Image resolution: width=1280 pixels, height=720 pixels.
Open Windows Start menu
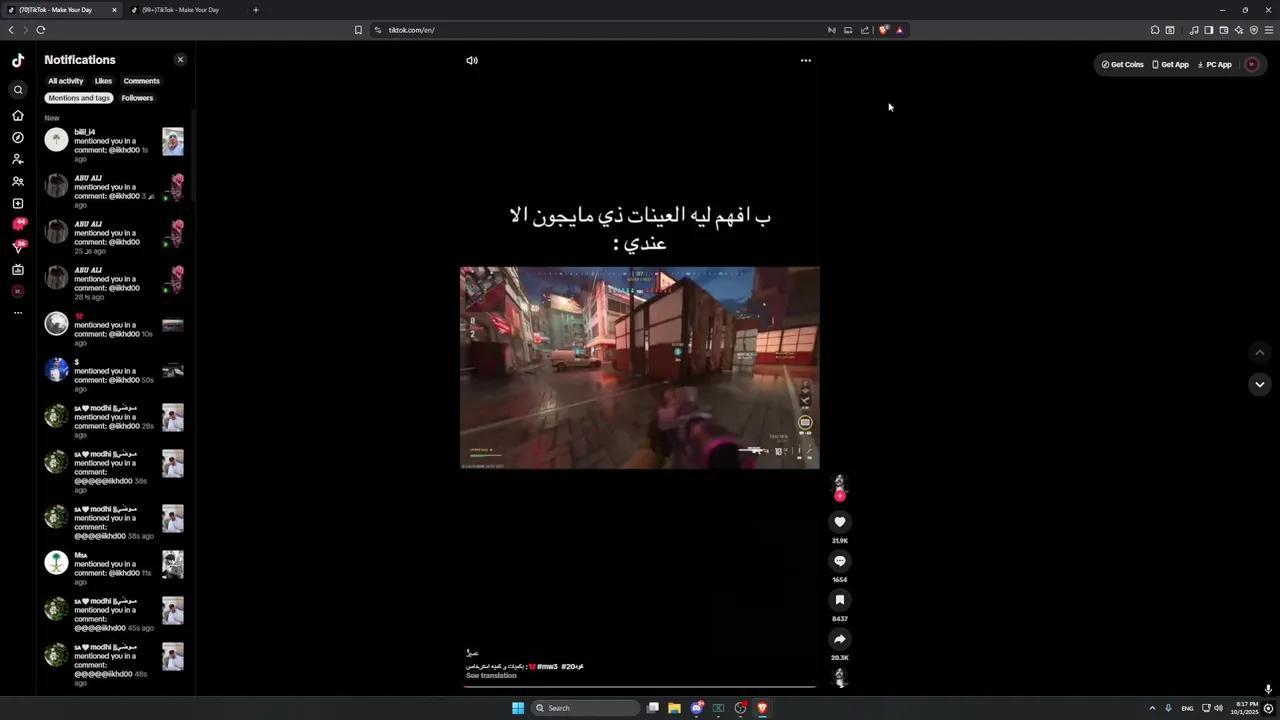518,708
